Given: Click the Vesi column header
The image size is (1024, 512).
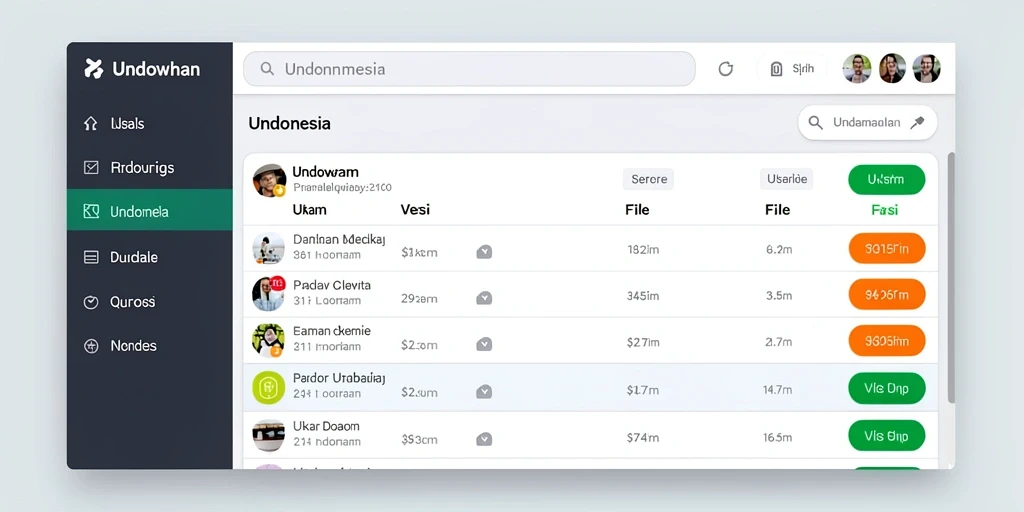Looking at the screenshot, I should click(x=415, y=210).
